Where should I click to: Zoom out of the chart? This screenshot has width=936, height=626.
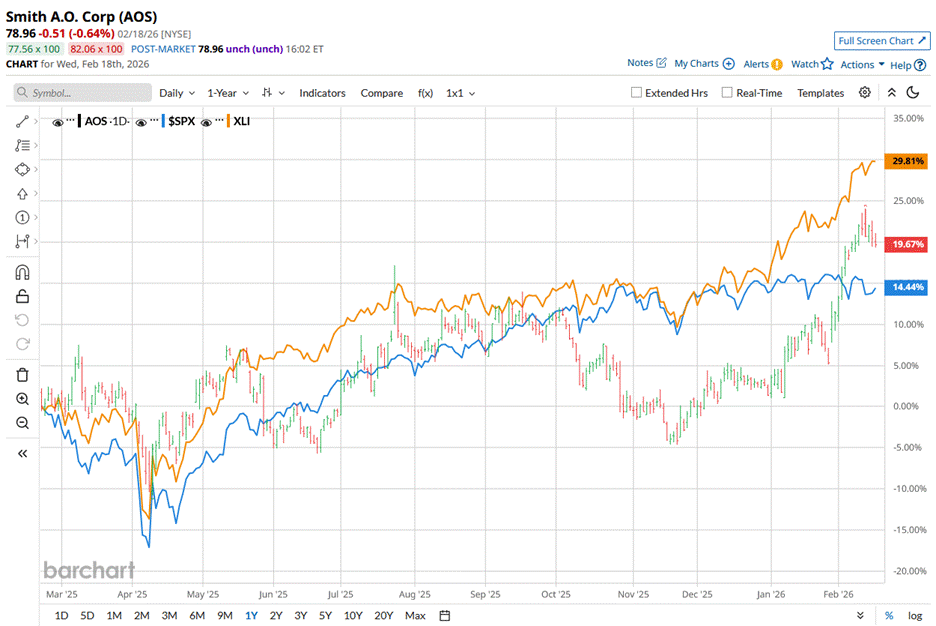click(x=22, y=423)
